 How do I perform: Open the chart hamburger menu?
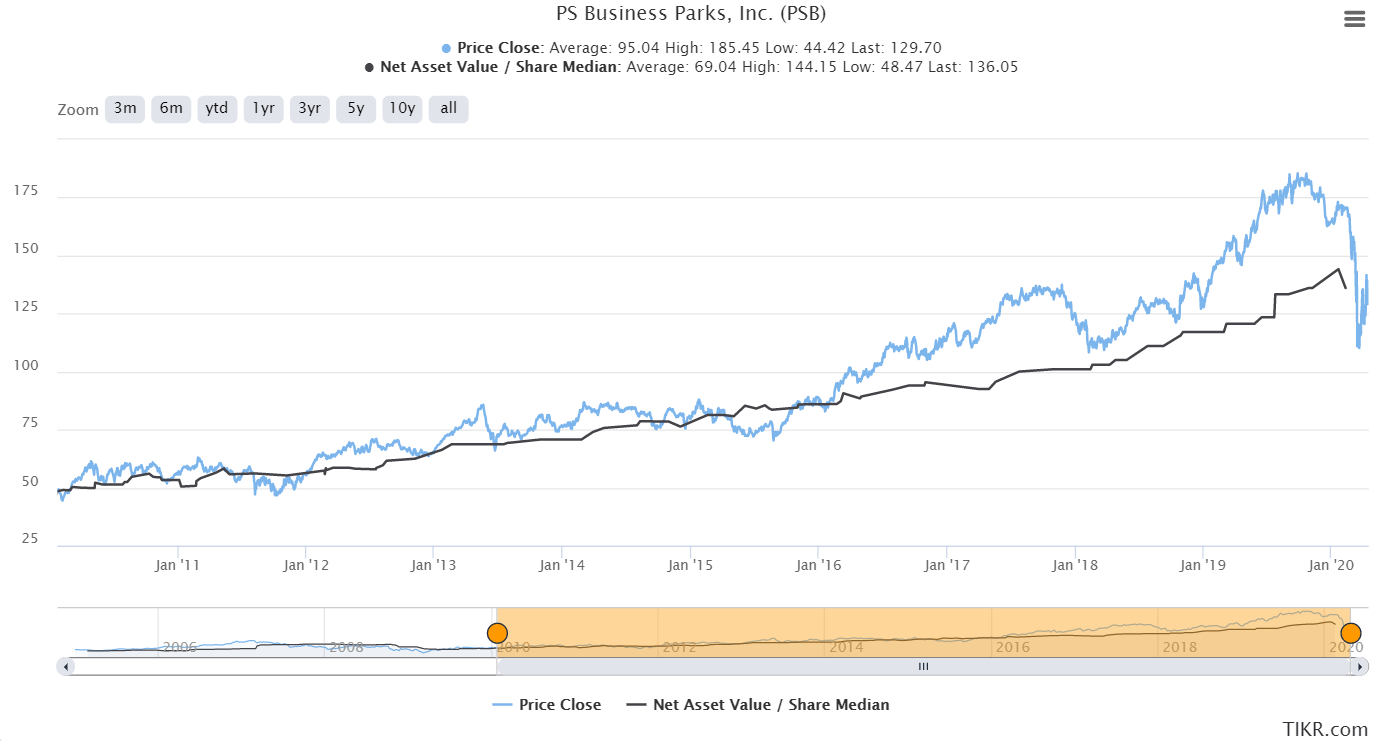(1355, 19)
